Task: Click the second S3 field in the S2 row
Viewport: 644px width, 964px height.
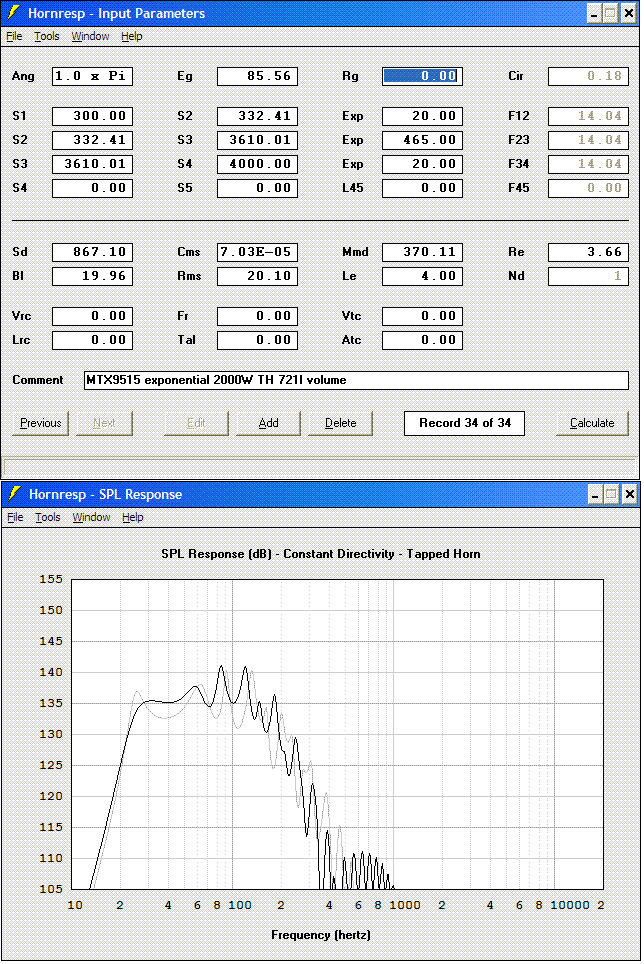Action: 257,140
